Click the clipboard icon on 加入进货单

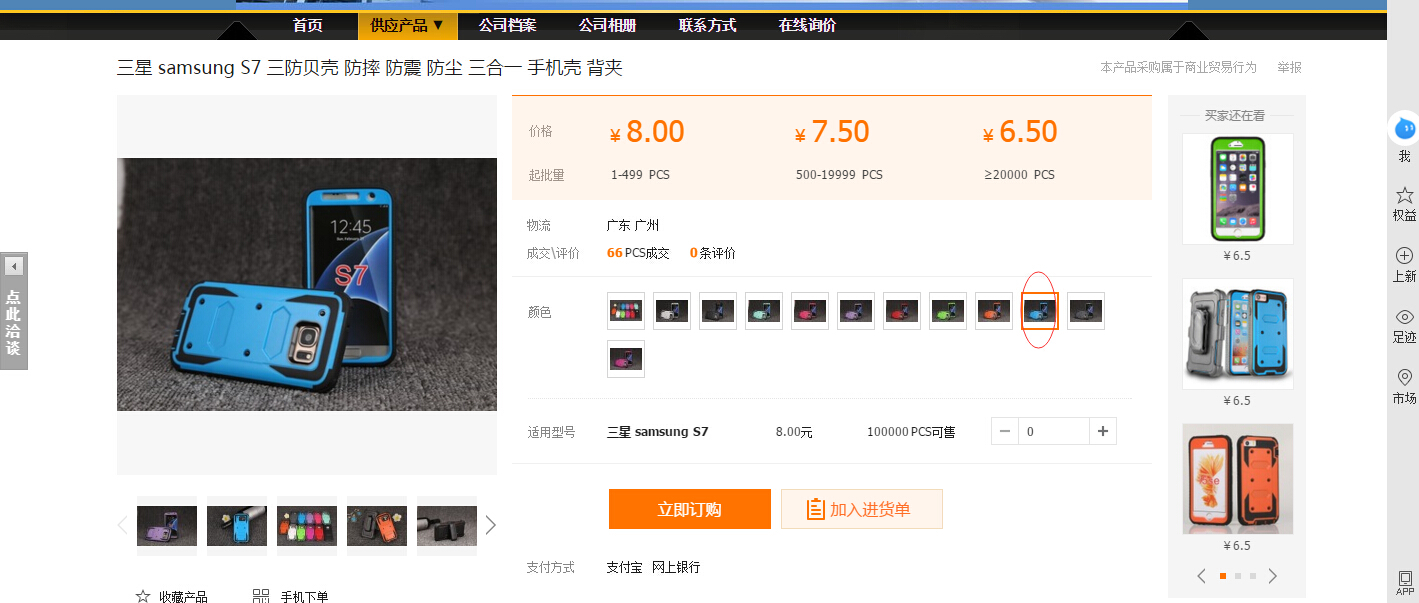click(x=816, y=509)
